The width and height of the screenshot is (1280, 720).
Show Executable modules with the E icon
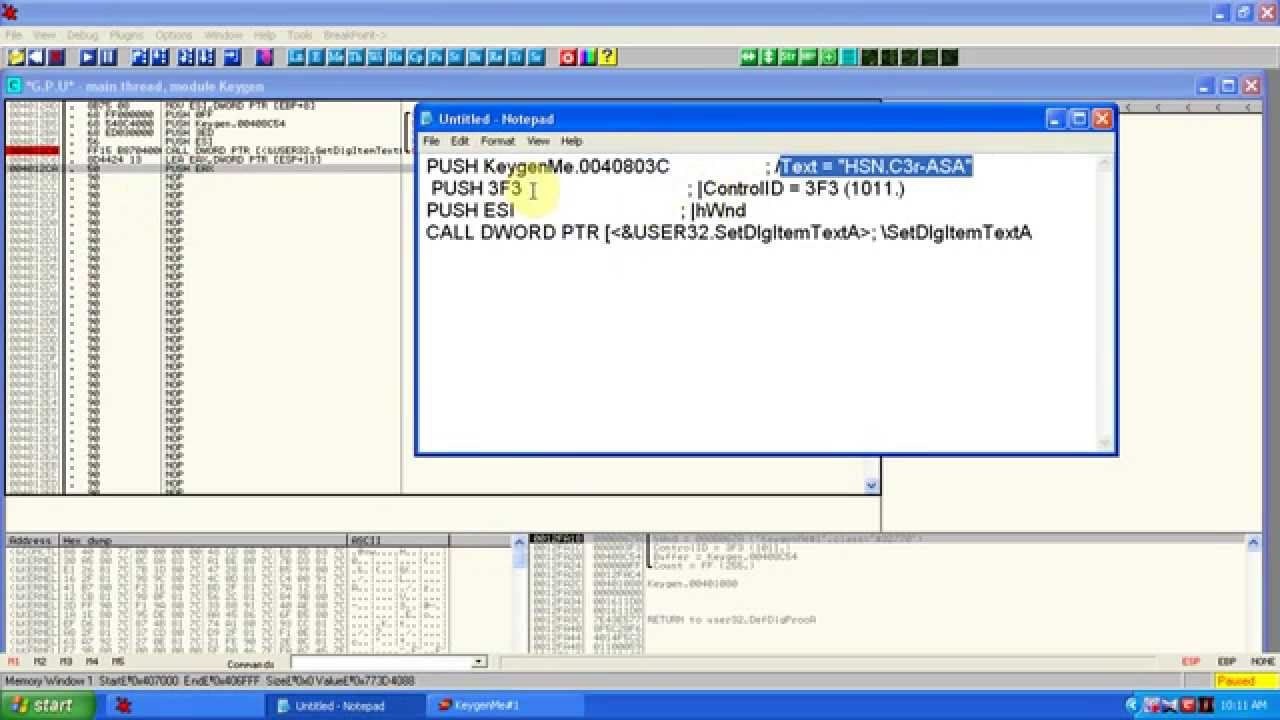click(x=316, y=57)
